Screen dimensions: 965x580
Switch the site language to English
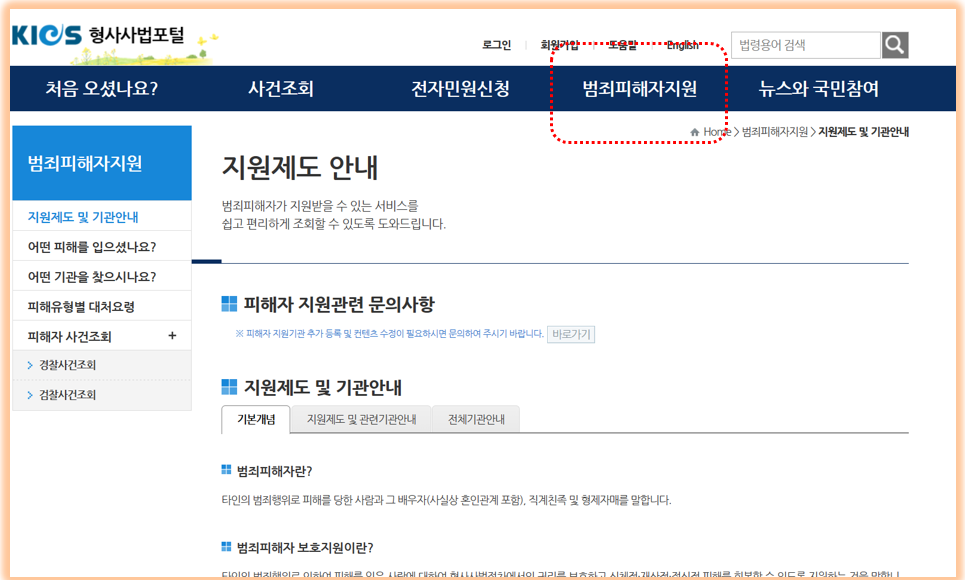tap(682, 45)
